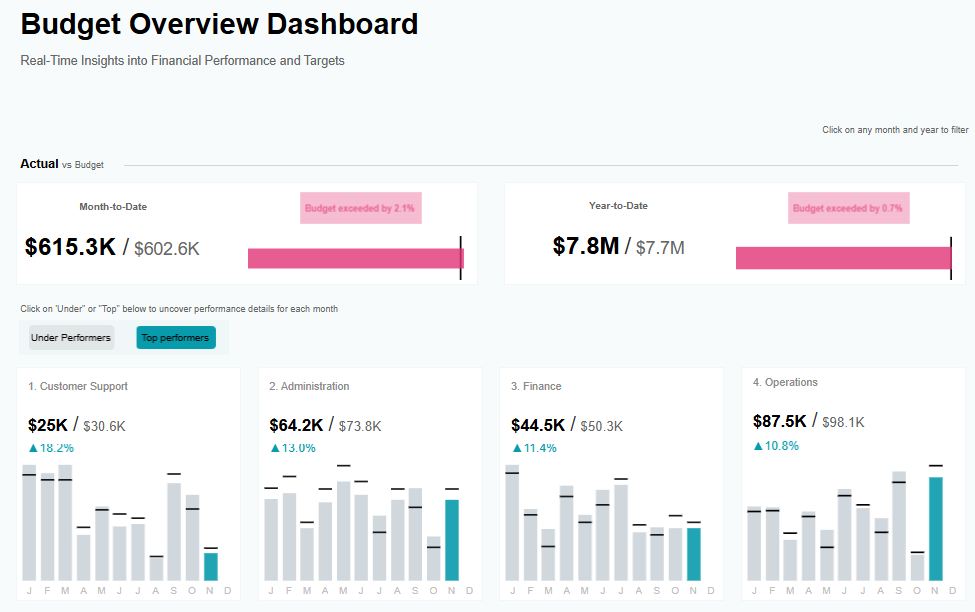Click the Month-to-Date label

point(113,206)
